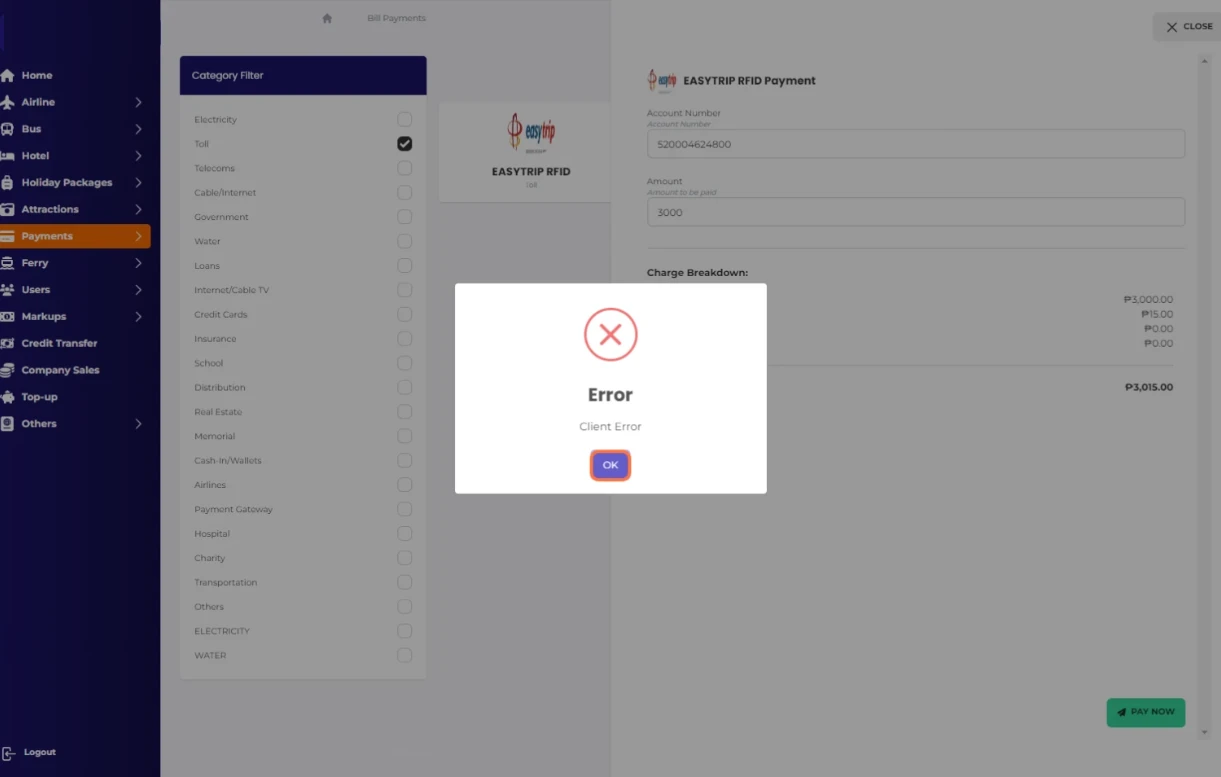Viewport: 1221px width, 777px height.
Task: Click the Pay Now button
Action: 1145,712
